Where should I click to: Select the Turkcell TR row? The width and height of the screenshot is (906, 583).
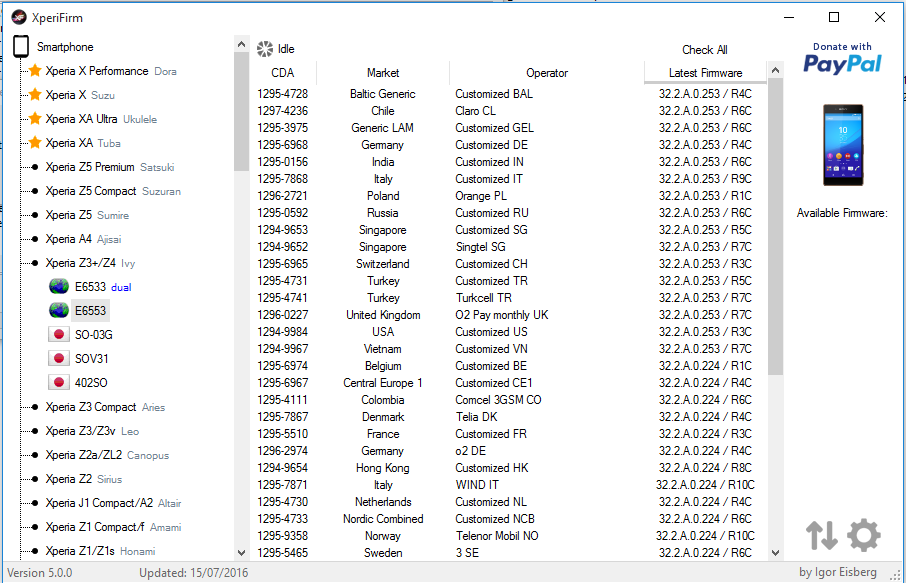pos(508,298)
